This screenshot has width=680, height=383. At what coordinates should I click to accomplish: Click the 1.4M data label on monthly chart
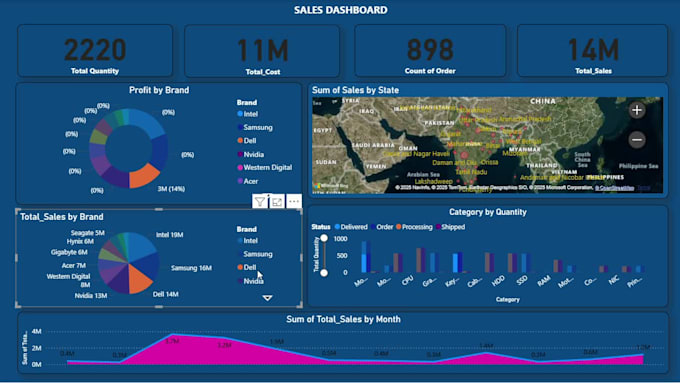click(486, 346)
